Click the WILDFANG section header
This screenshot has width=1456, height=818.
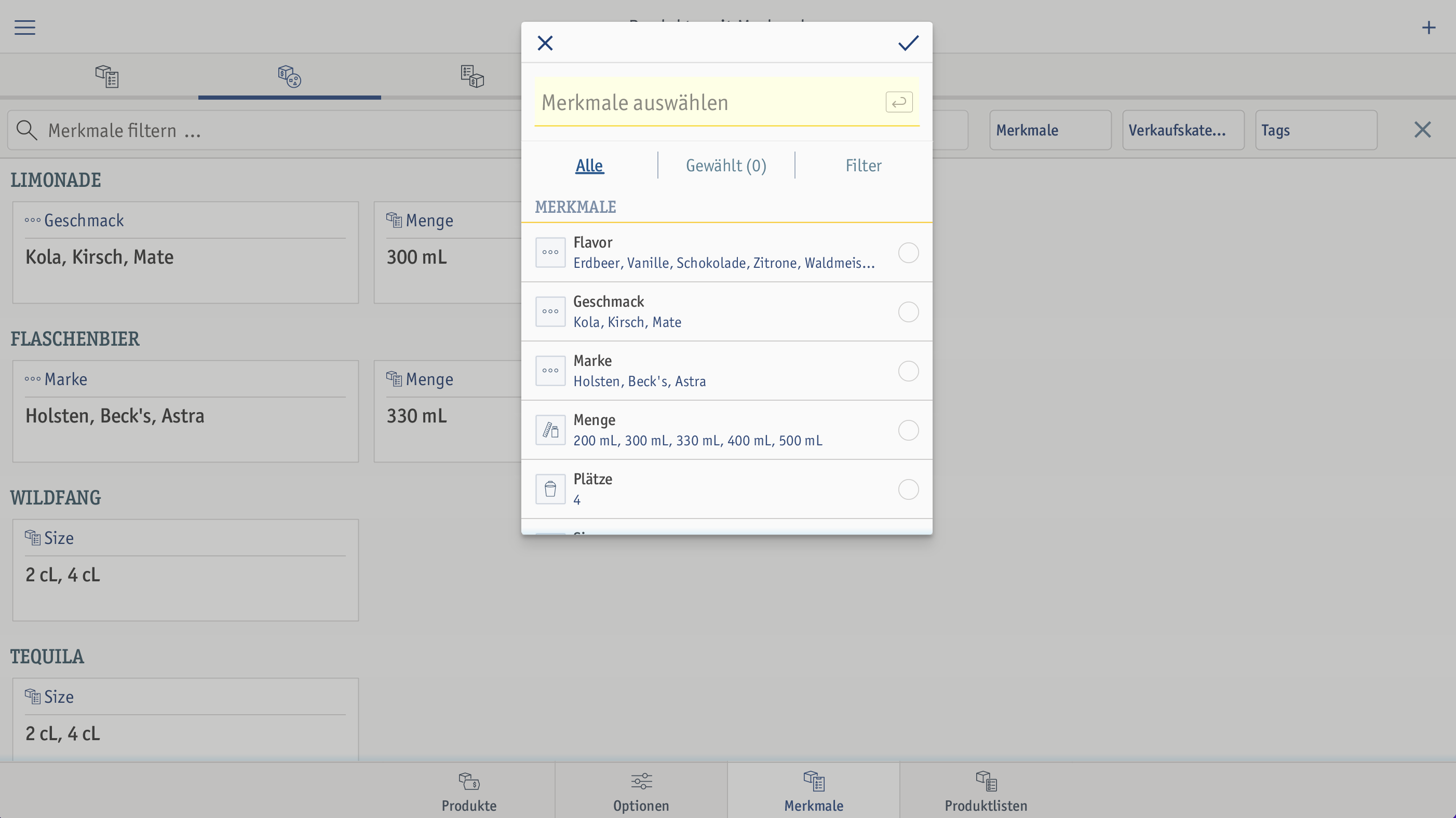pos(56,498)
